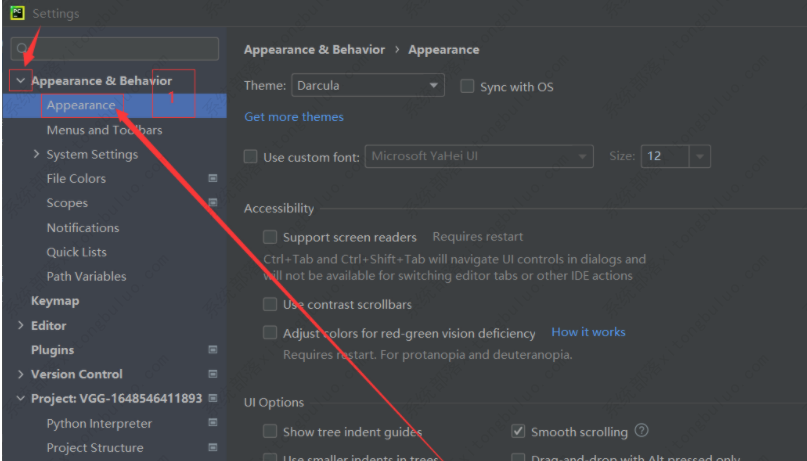Select Menus and Toolbars in the sidebar

point(104,130)
